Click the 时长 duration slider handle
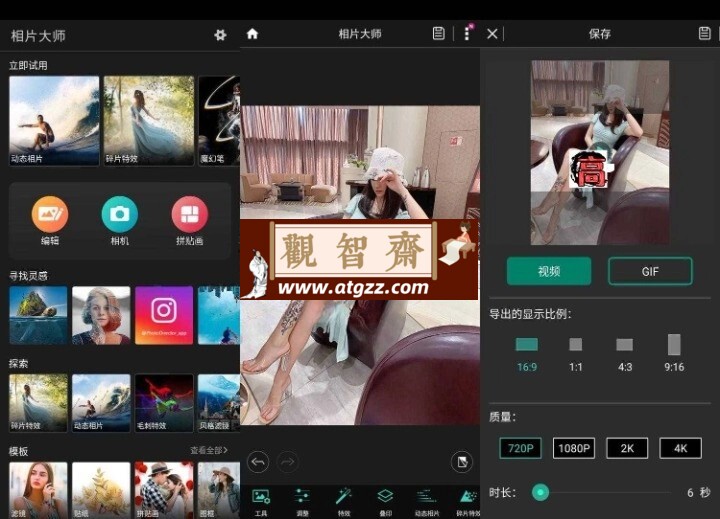The height and width of the screenshot is (519, 720). (540, 492)
